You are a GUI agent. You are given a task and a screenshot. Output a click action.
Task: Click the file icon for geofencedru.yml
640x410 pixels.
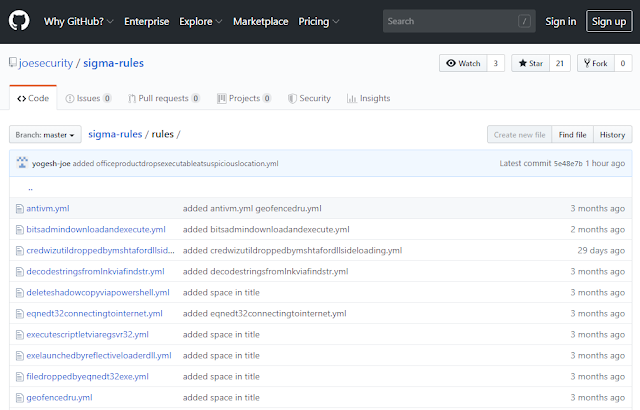point(20,398)
